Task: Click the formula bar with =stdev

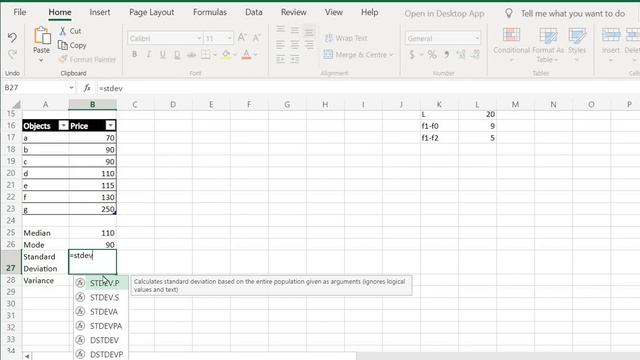Action: click(x=367, y=88)
